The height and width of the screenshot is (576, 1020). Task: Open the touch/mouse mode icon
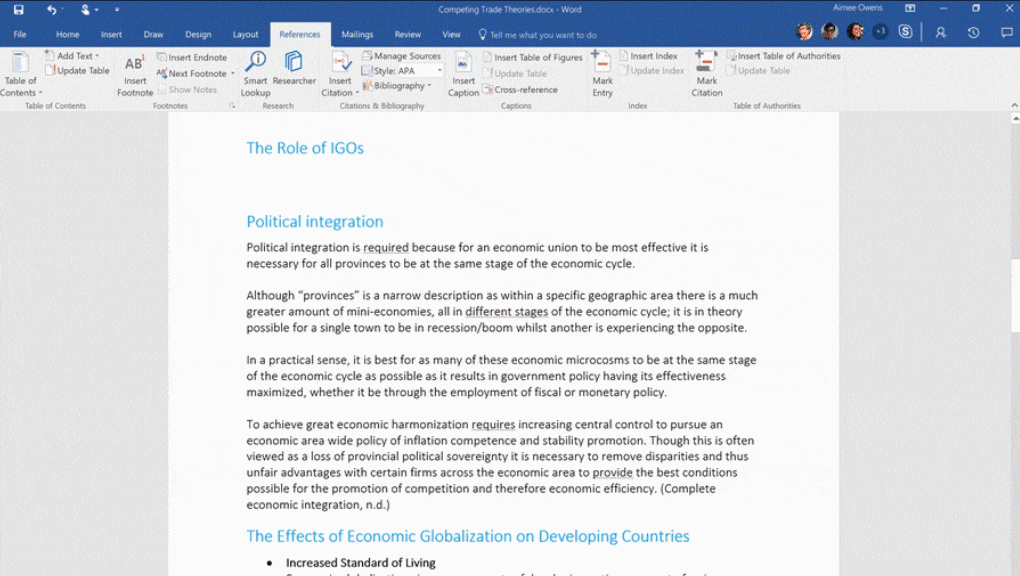85,9
